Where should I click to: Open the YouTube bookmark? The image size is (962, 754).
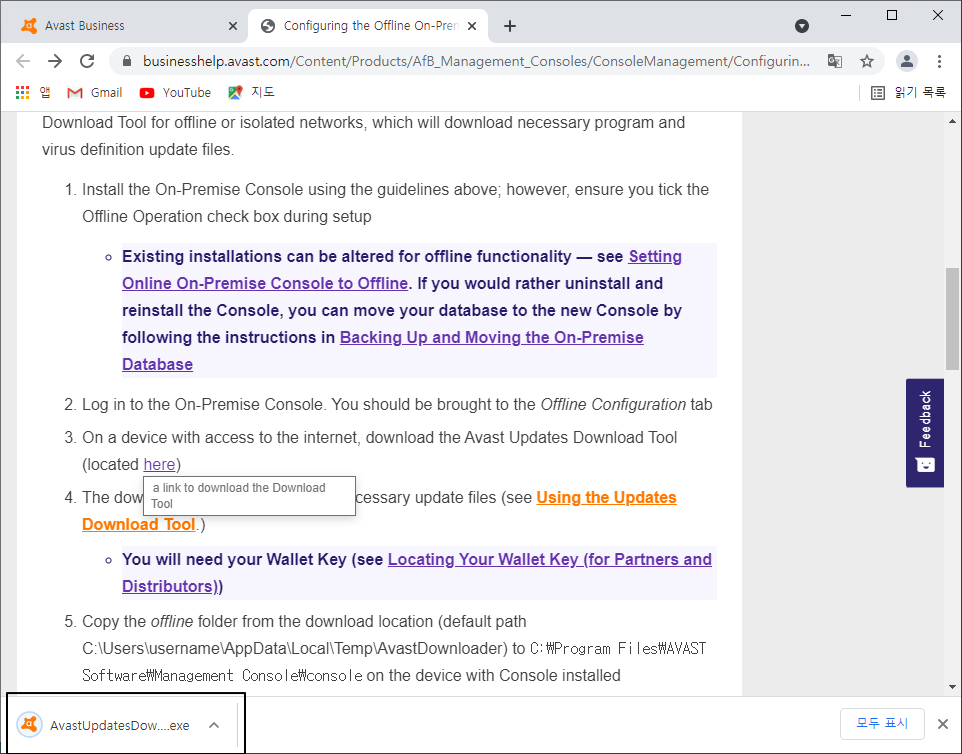pos(175,93)
